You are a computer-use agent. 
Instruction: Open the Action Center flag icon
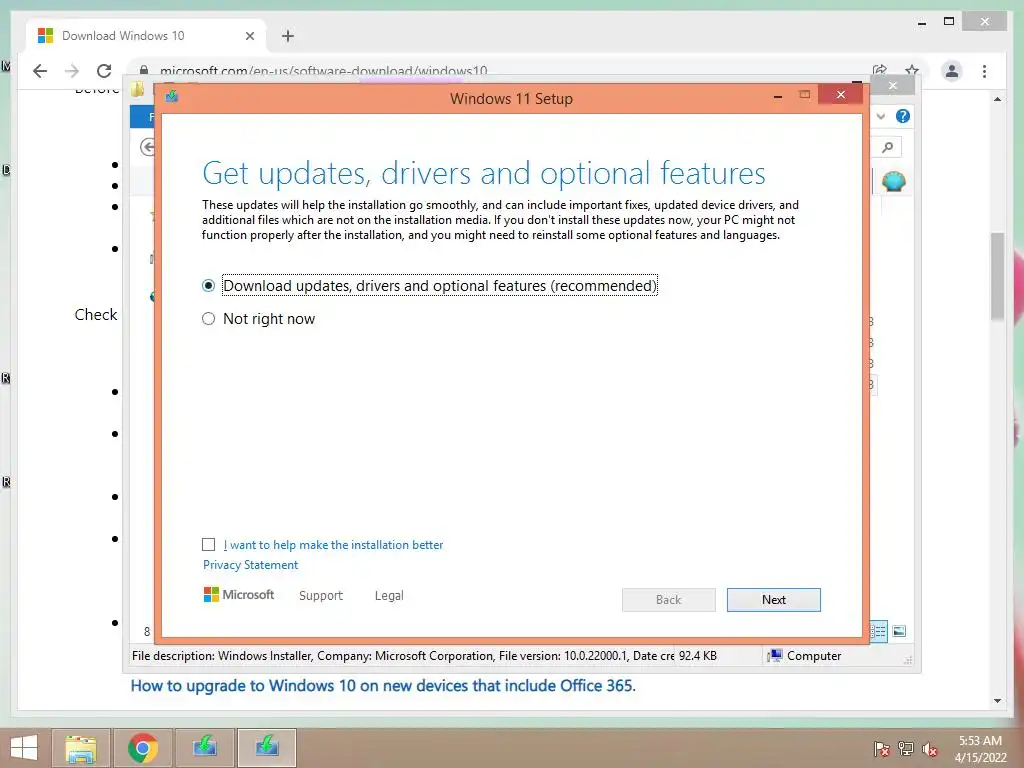pos(881,749)
